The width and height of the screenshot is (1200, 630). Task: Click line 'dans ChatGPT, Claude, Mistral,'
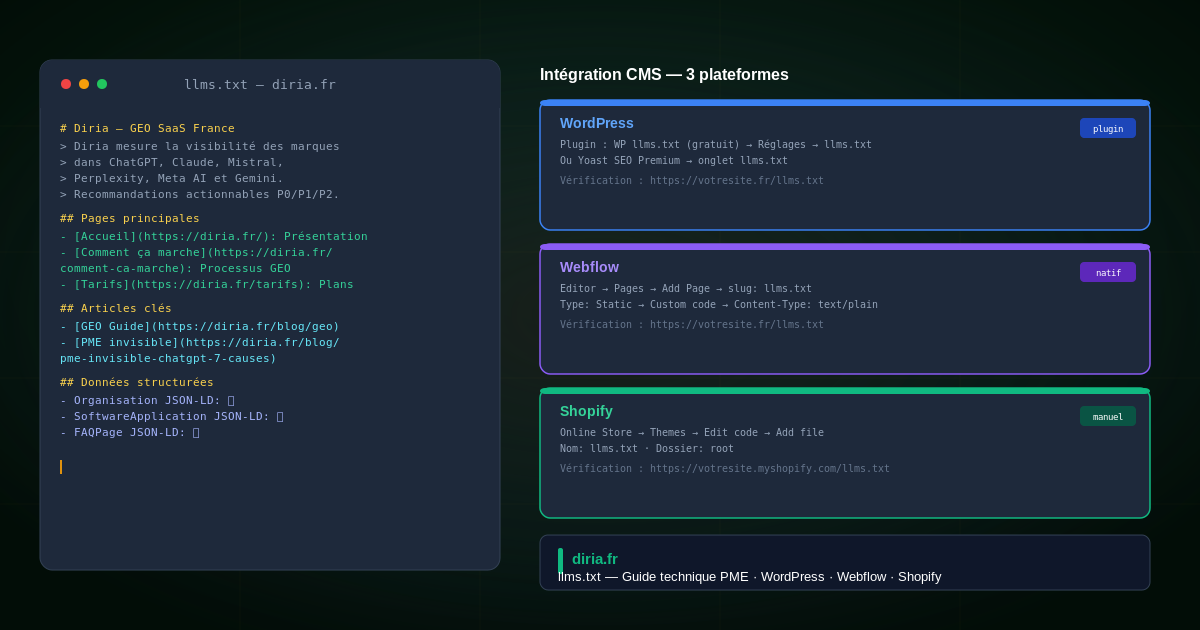coord(172,162)
